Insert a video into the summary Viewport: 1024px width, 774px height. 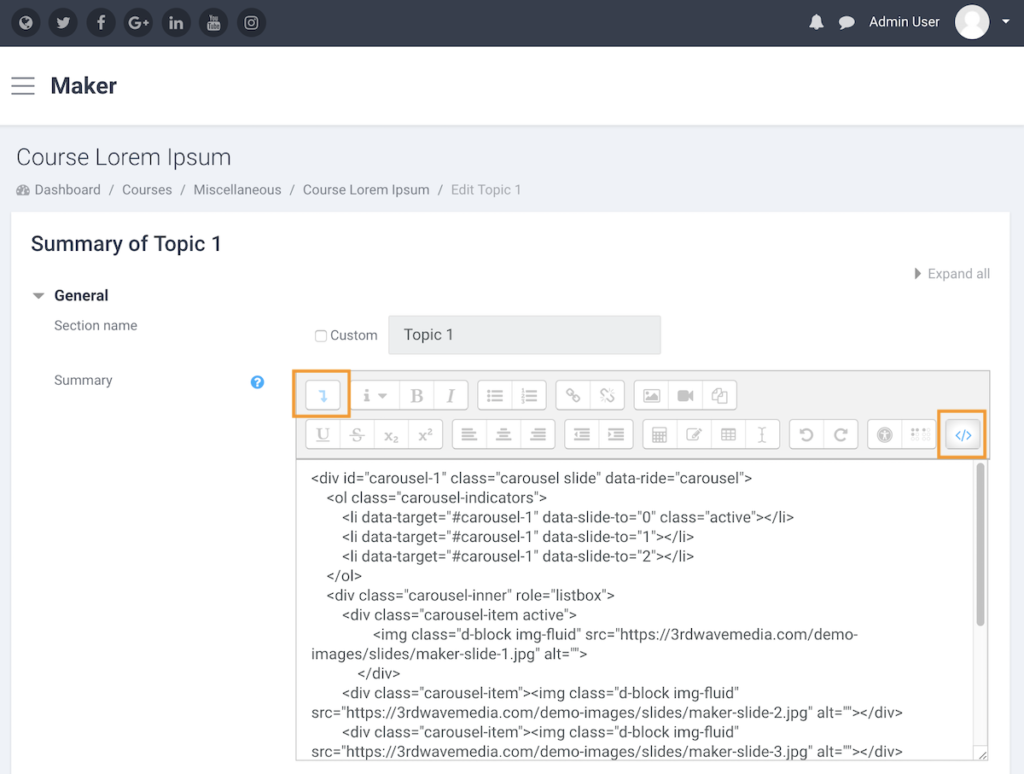(x=686, y=395)
